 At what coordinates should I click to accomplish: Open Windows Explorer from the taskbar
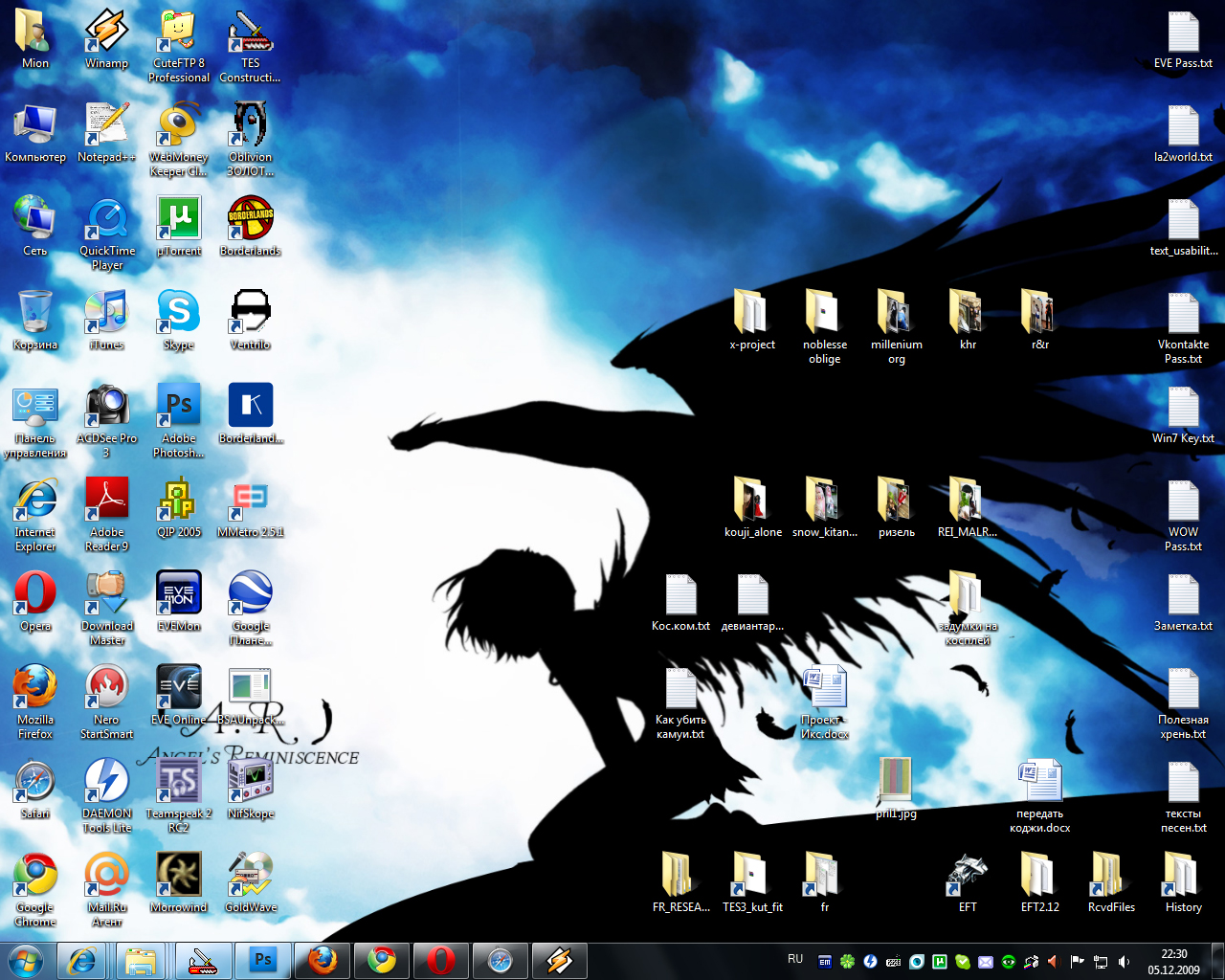click(x=142, y=960)
